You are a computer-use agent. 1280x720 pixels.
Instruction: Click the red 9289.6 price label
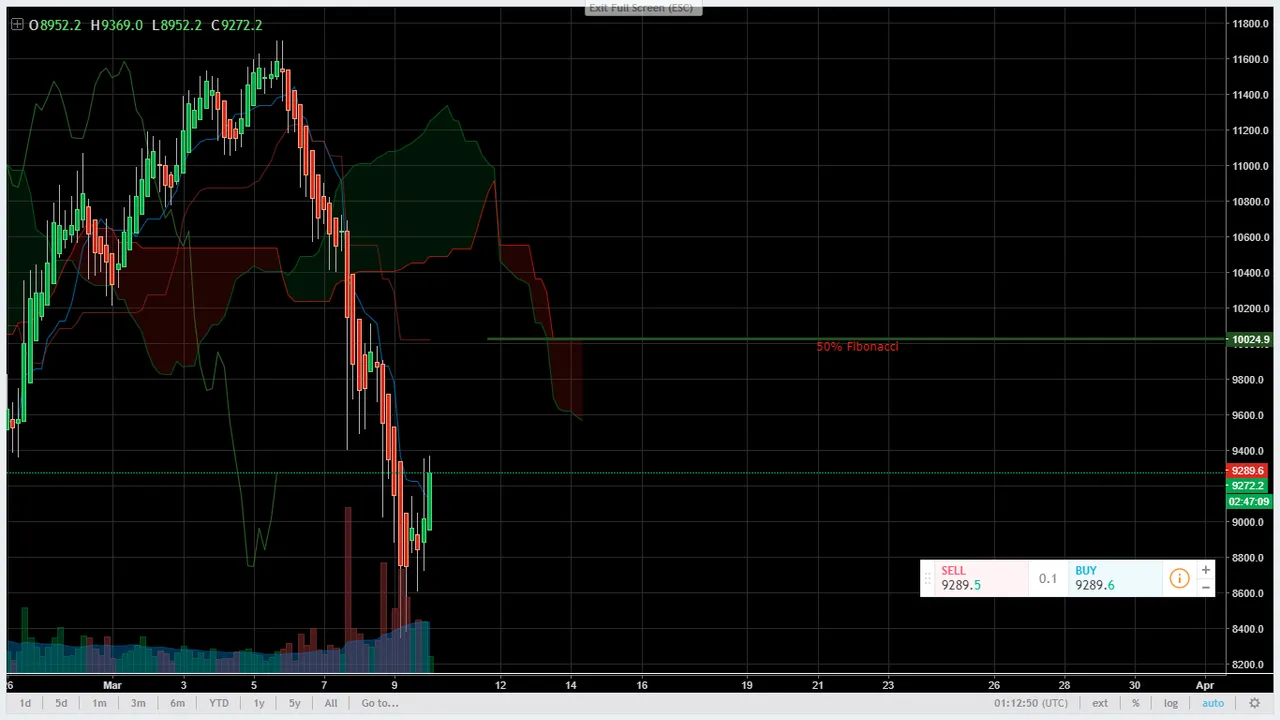1248,471
